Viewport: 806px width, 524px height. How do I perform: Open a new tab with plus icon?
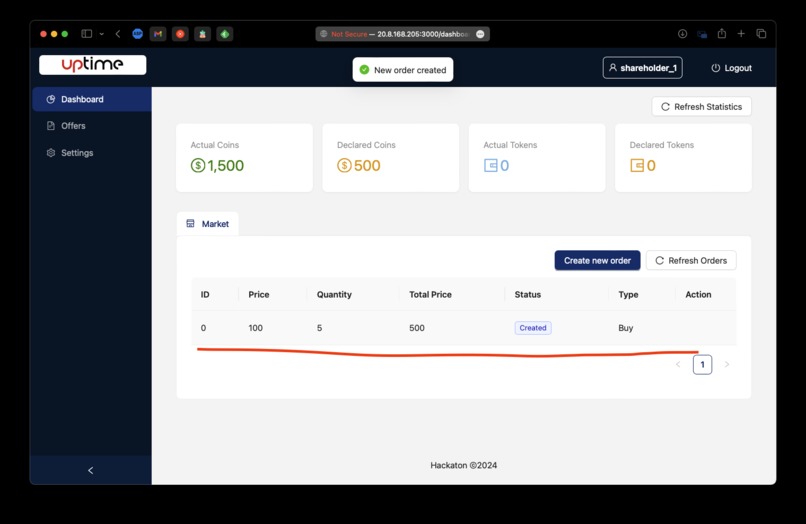click(741, 33)
